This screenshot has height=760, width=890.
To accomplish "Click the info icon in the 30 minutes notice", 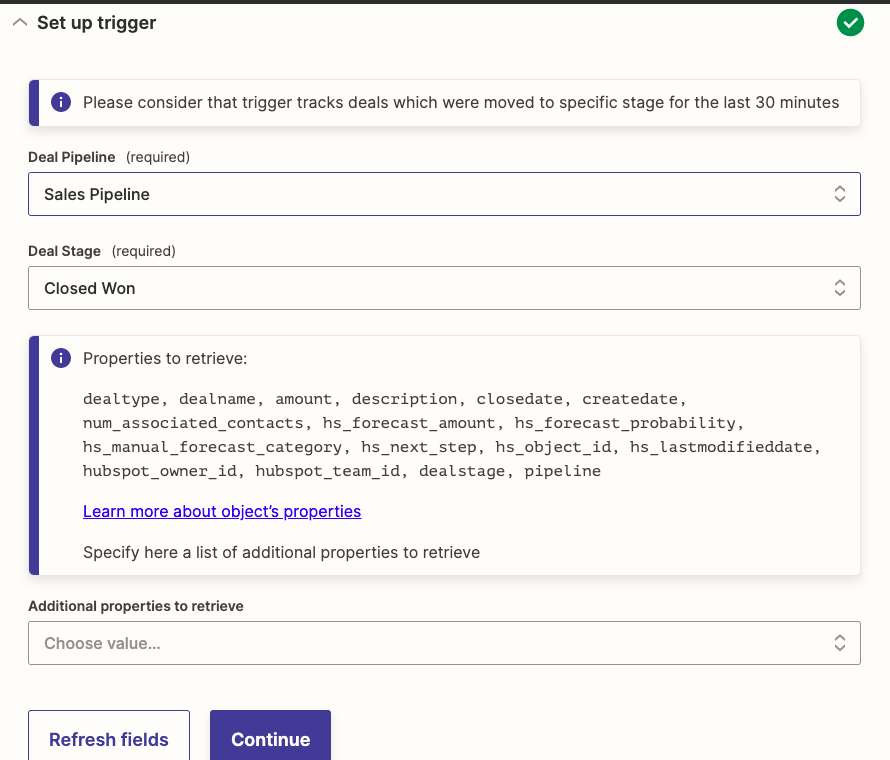I will point(61,102).
